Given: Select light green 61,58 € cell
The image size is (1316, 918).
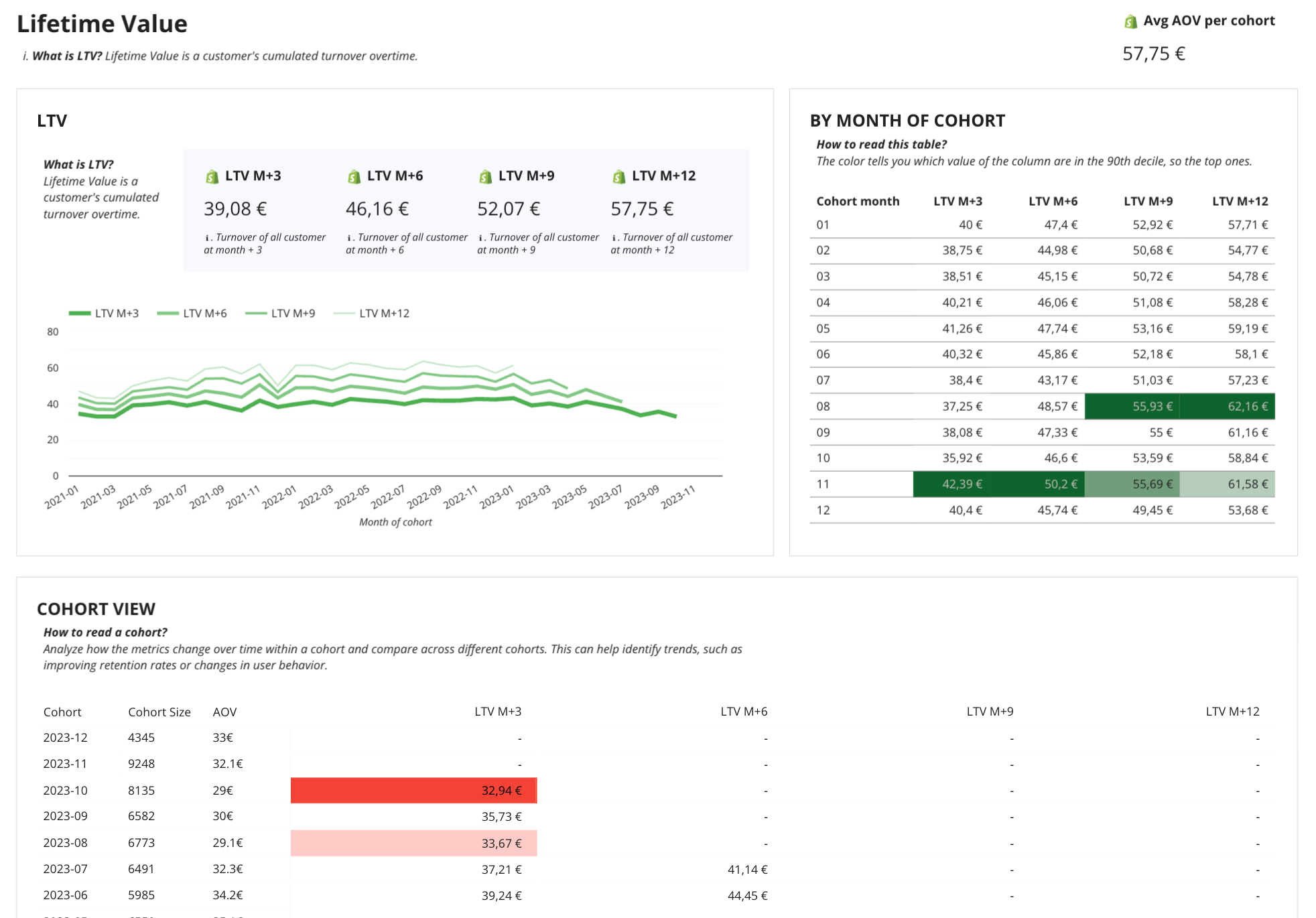Looking at the screenshot, I should pos(1227,484).
